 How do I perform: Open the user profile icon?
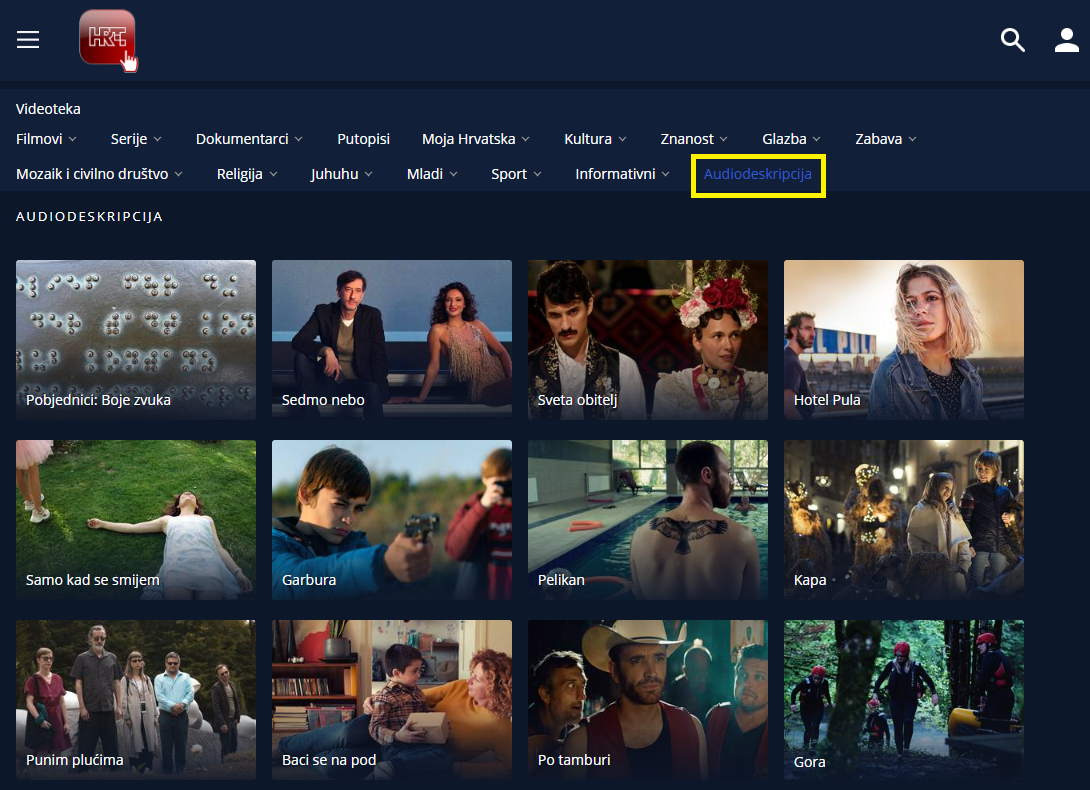tap(1066, 40)
